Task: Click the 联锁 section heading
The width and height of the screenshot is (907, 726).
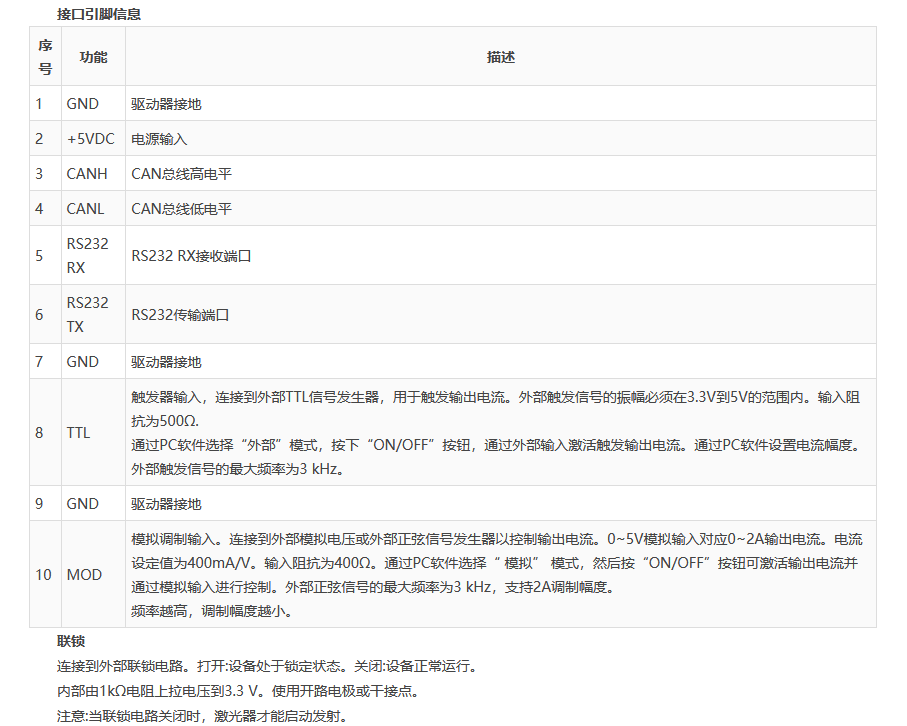Action: [70, 641]
